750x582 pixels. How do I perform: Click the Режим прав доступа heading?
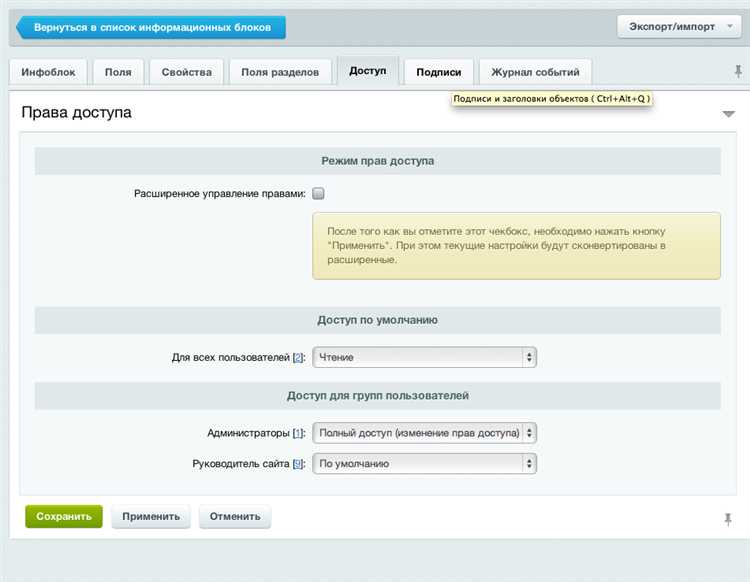pos(377,161)
